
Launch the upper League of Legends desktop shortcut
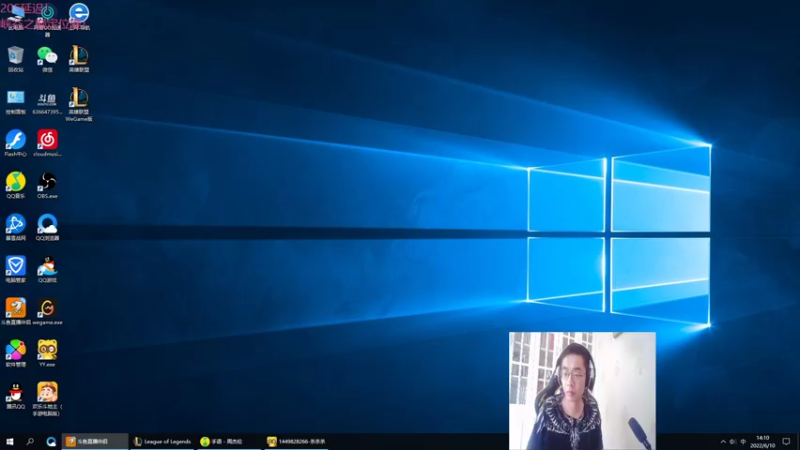pyautogui.click(x=79, y=59)
